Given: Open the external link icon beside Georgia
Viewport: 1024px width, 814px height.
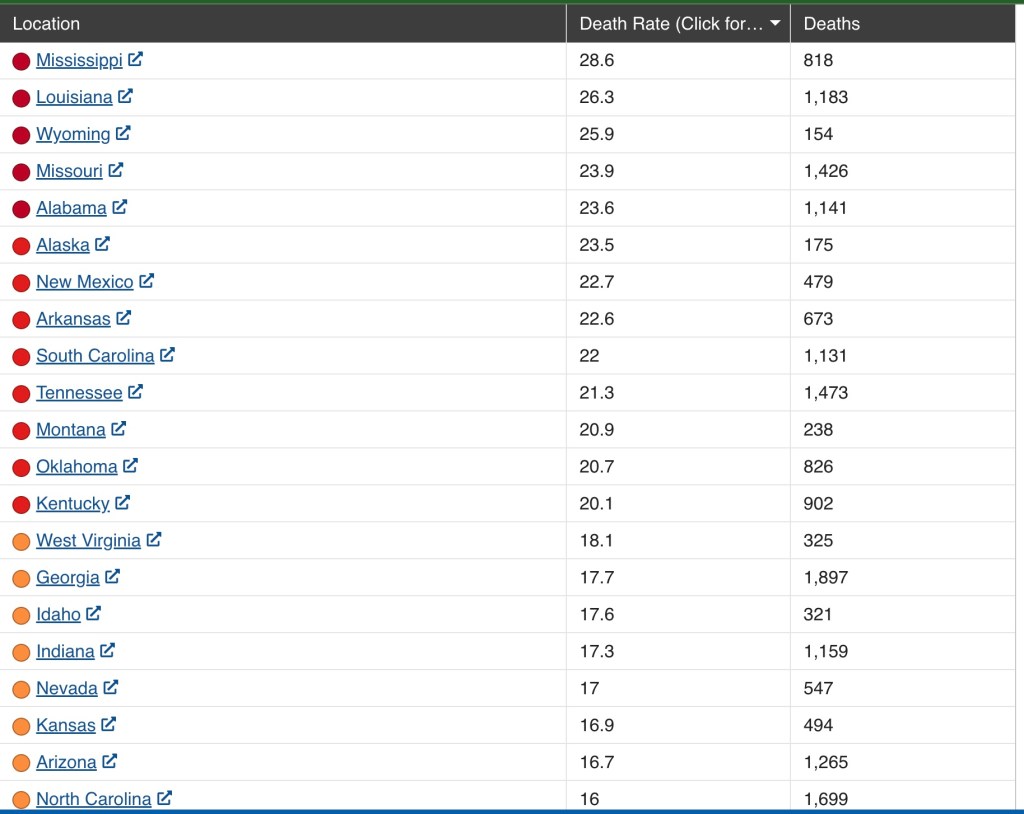Looking at the screenshot, I should tap(112, 577).
